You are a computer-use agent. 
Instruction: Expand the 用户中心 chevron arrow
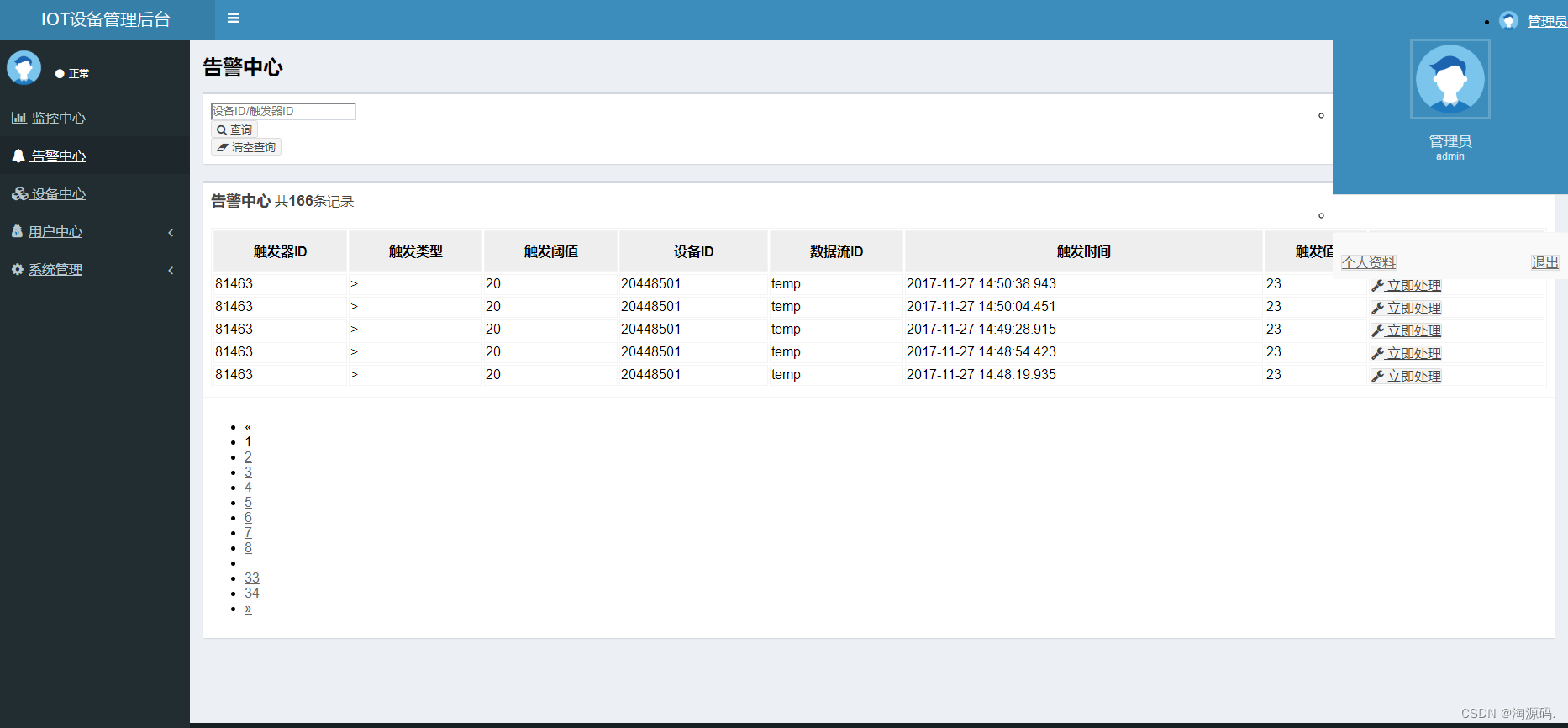point(171,232)
